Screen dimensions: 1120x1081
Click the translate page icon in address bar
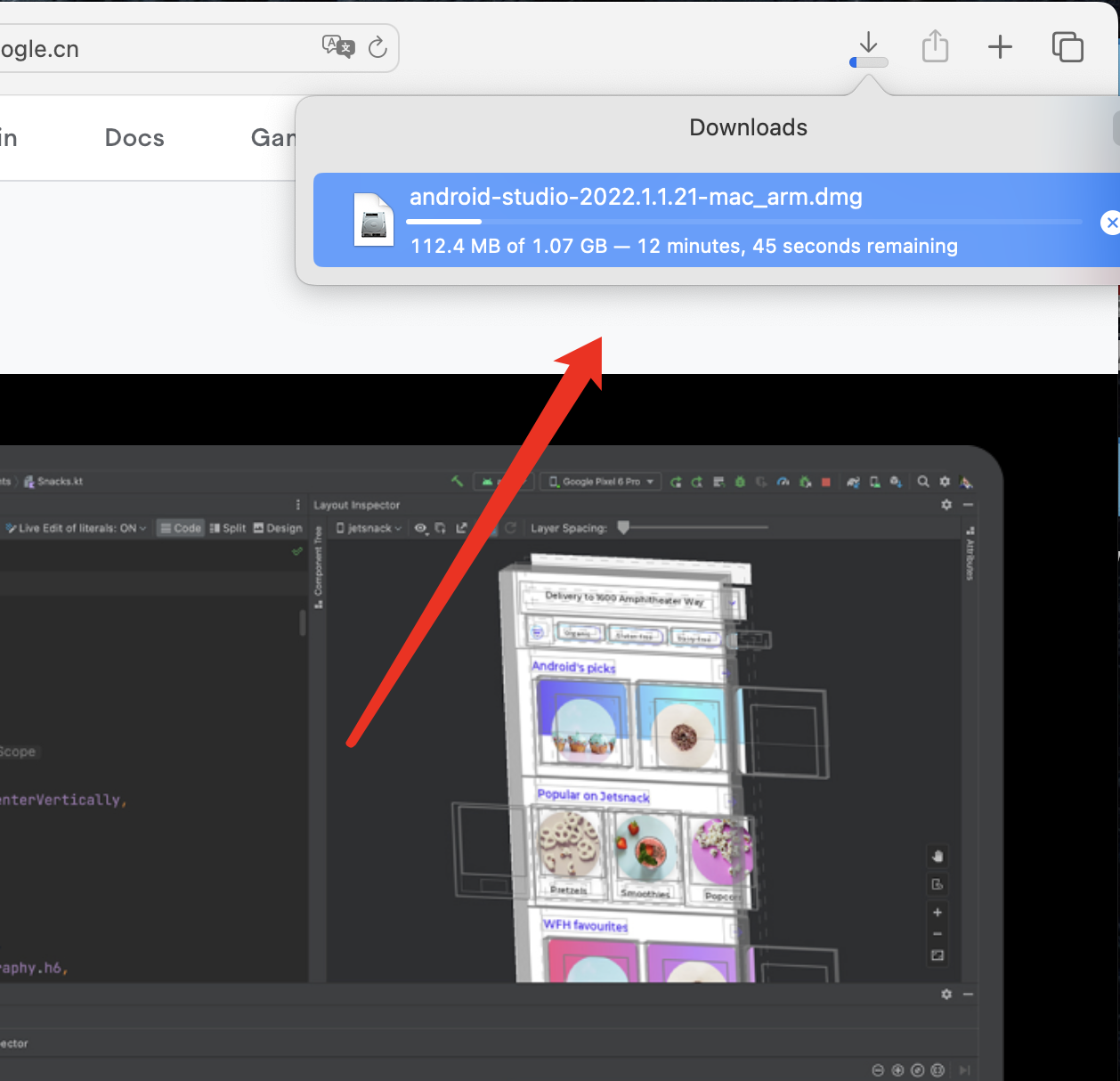(338, 46)
